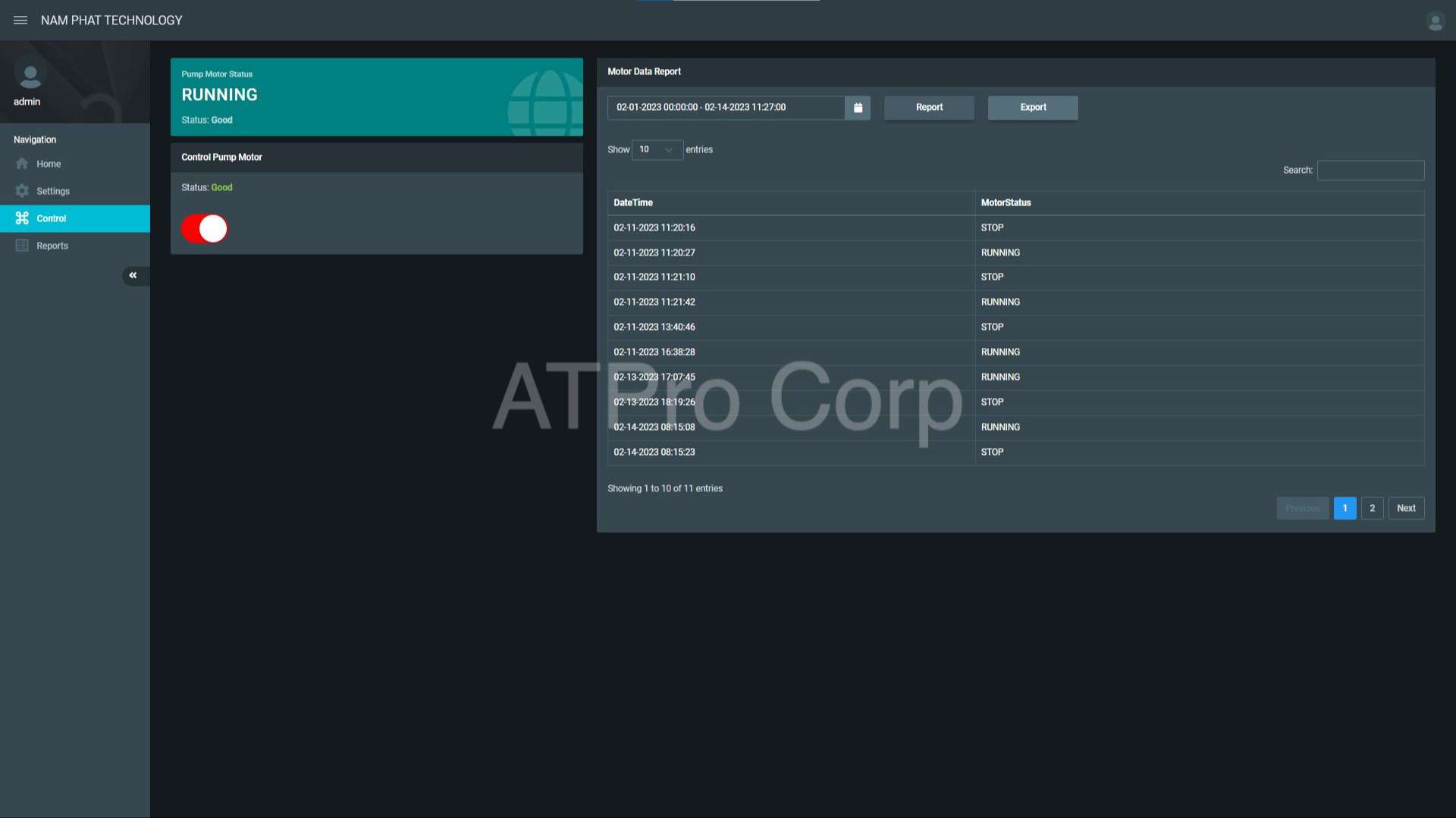Open the Show entries count dropdown
Screen dimensions: 1456x818
[657, 150]
